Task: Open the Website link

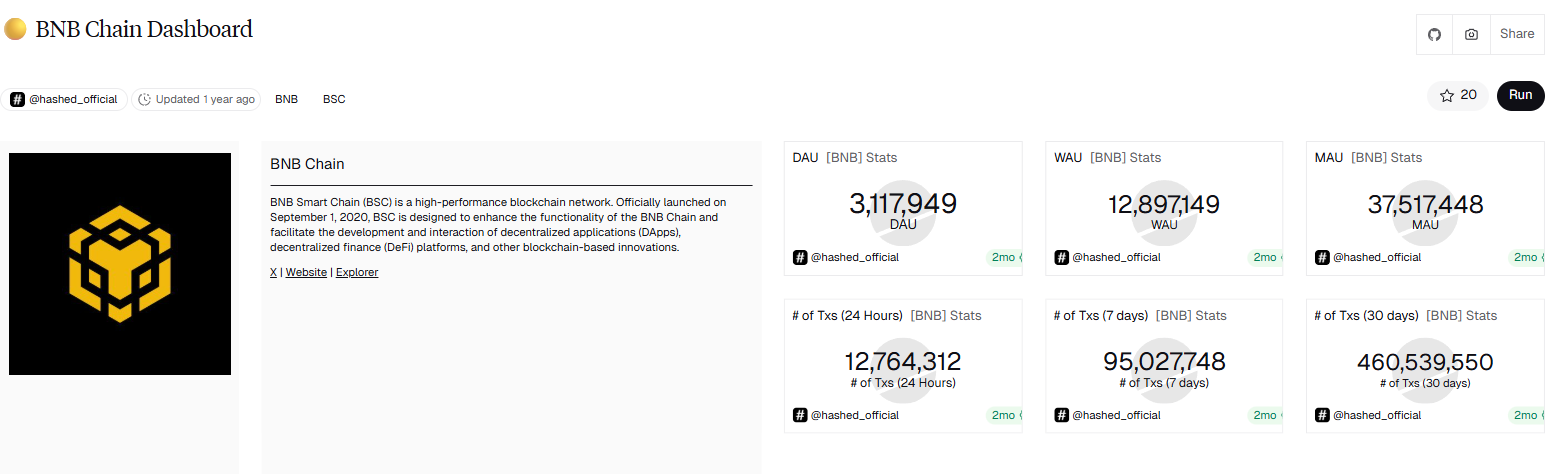Action: 306,272
